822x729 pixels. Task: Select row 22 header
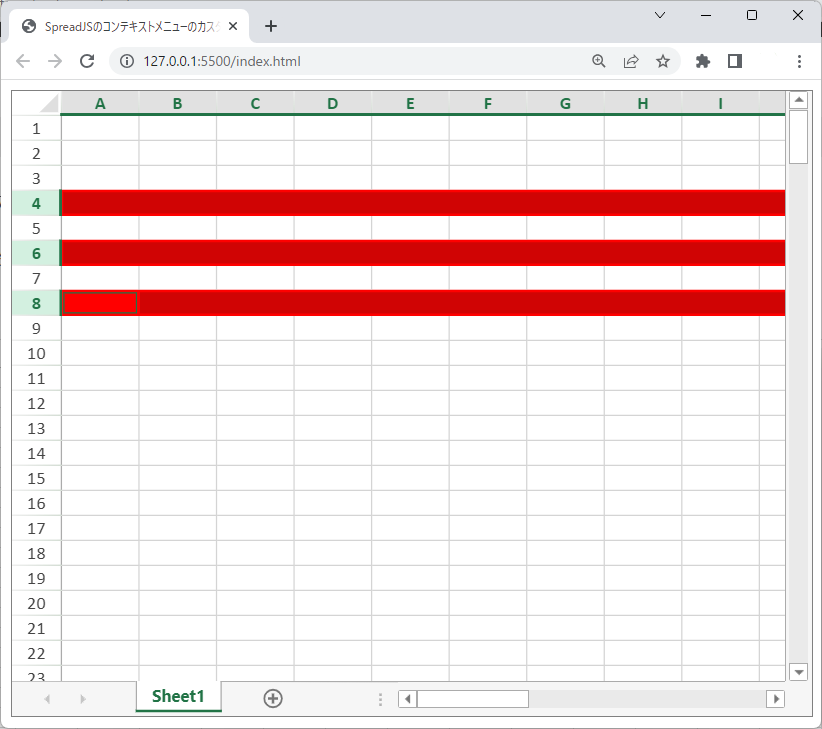(x=36, y=654)
